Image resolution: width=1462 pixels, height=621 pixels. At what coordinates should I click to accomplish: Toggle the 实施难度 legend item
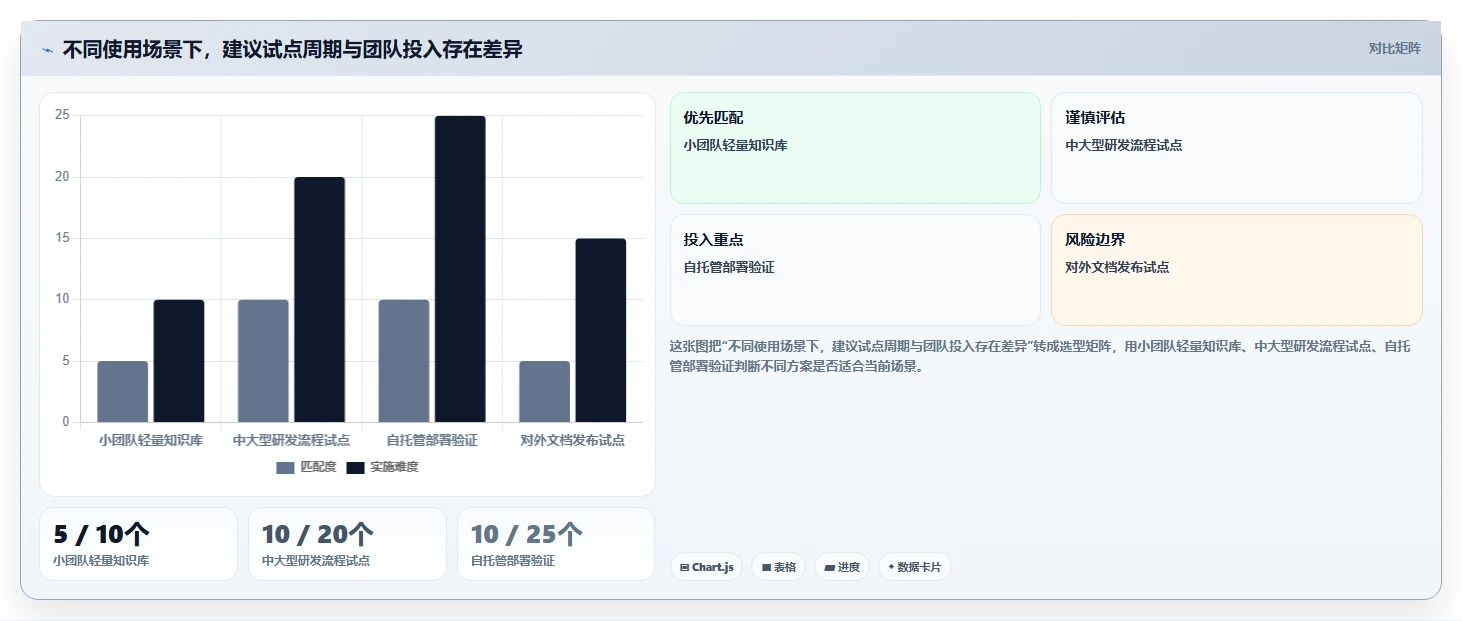tap(383, 467)
